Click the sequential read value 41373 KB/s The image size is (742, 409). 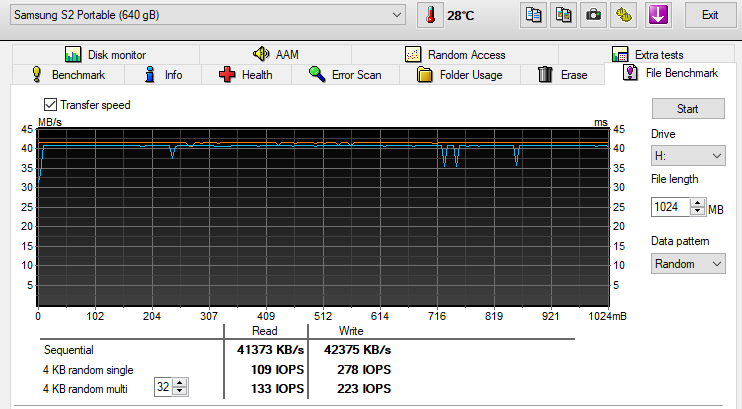coord(270,350)
